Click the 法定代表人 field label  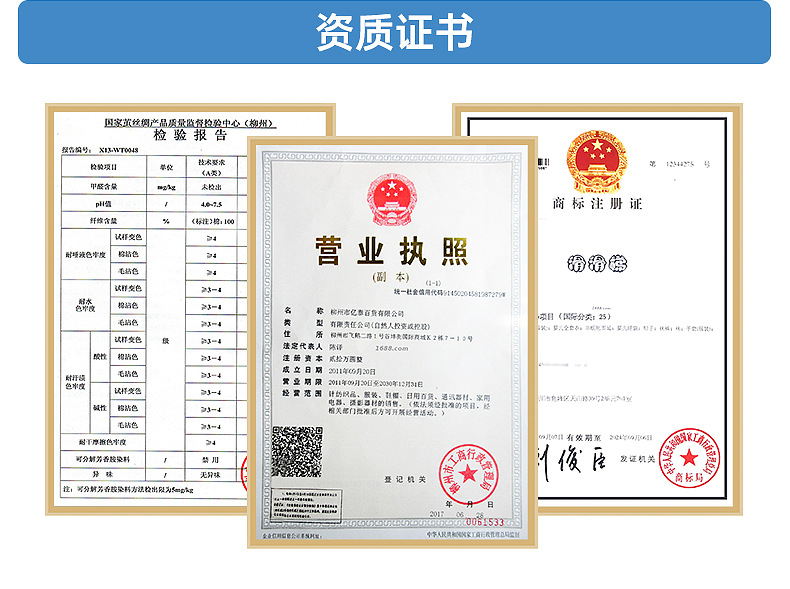tap(303, 347)
